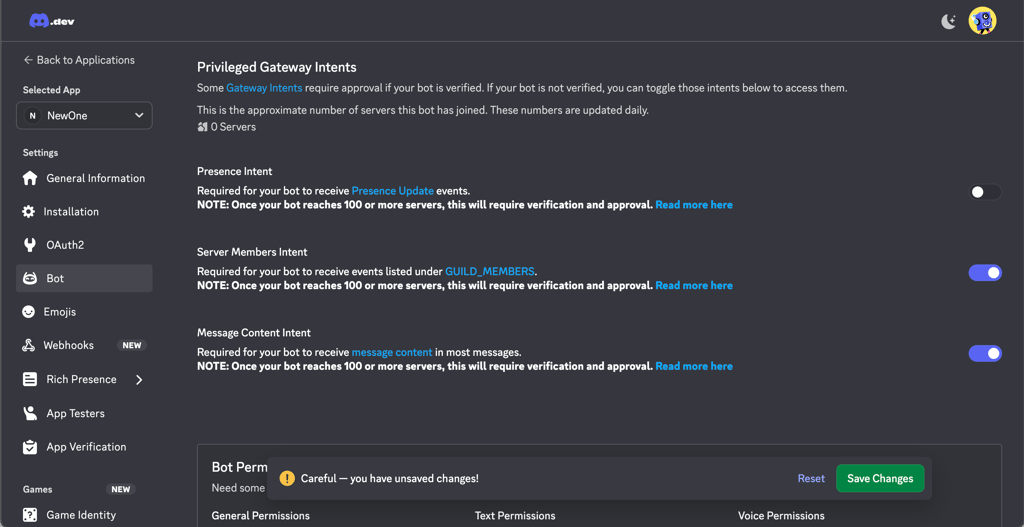Toggle dark mode moon icon
Screen dimensions: 1024x527
[948, 22]
